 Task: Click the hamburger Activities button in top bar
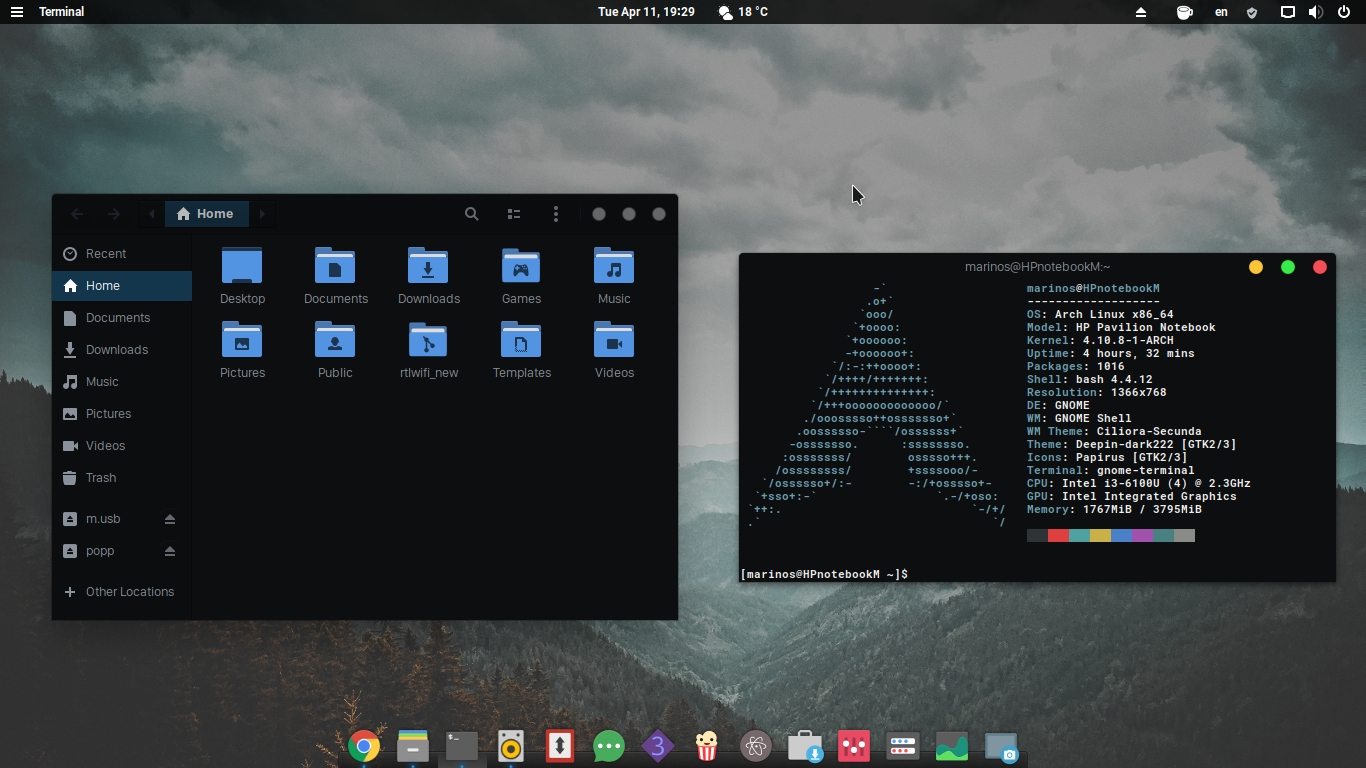tap(17, 12)
